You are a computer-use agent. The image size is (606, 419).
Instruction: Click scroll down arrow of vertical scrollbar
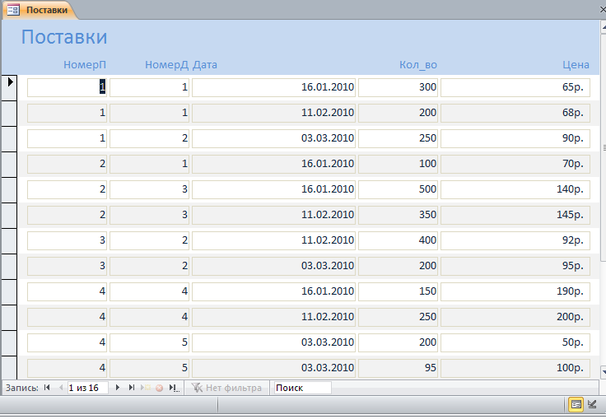tap(603, 372)
